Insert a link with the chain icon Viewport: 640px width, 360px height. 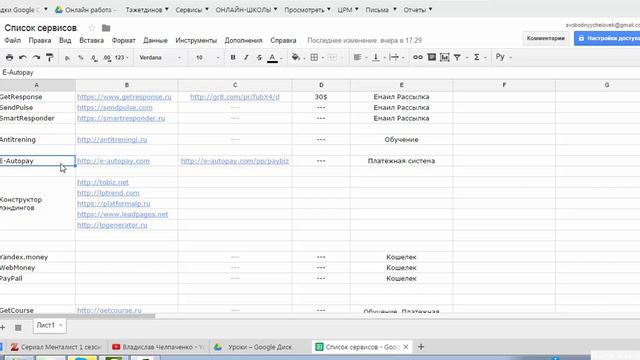pos(418,58)
